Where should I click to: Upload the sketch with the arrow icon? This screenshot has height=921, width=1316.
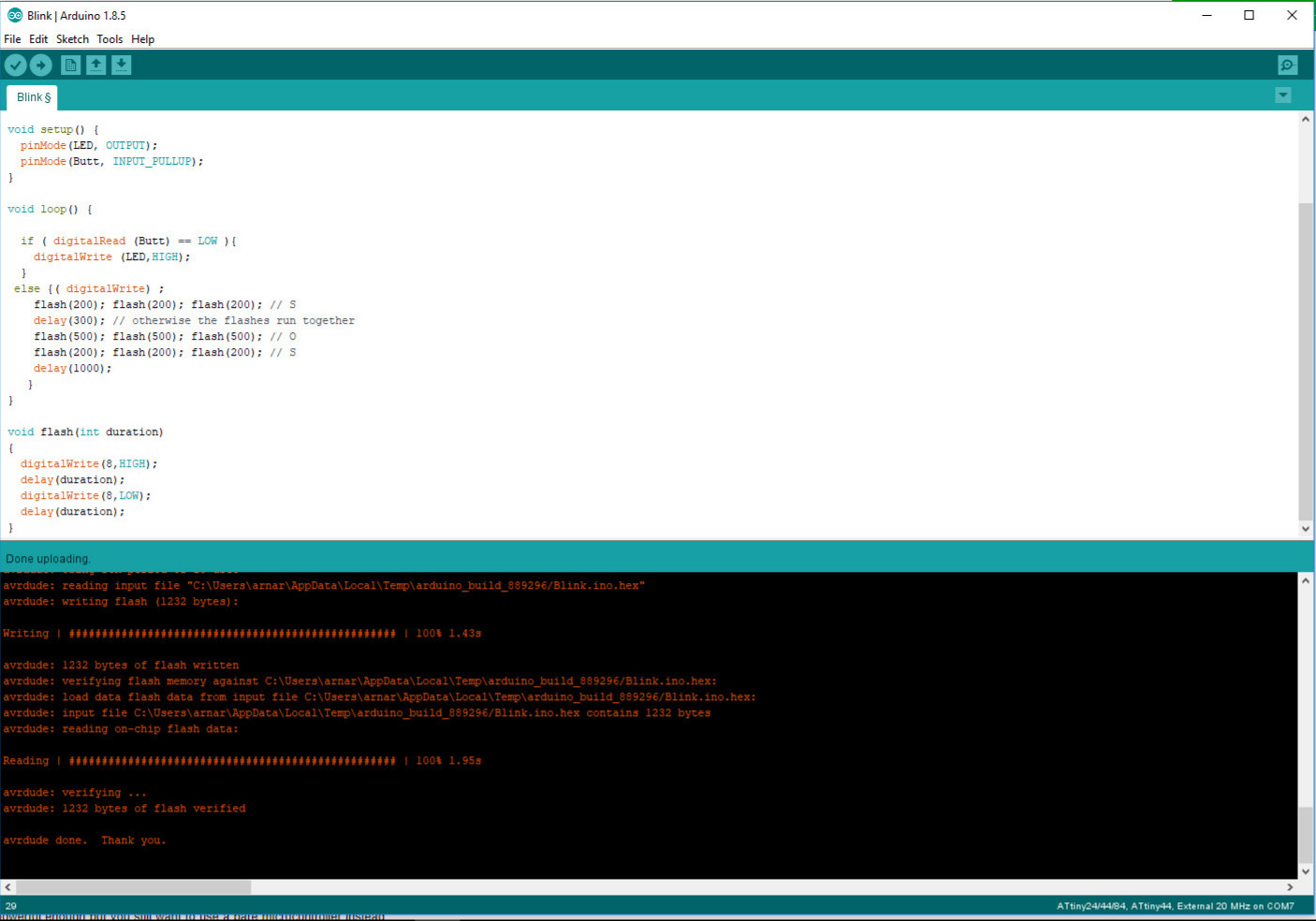point(41,65)
